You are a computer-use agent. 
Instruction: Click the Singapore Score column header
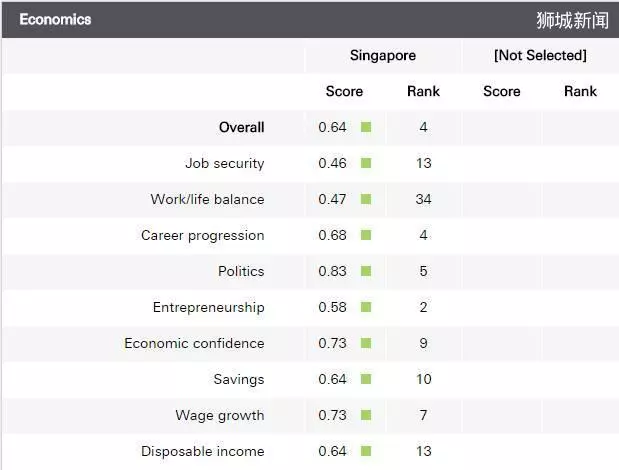(x=344, y=91)
